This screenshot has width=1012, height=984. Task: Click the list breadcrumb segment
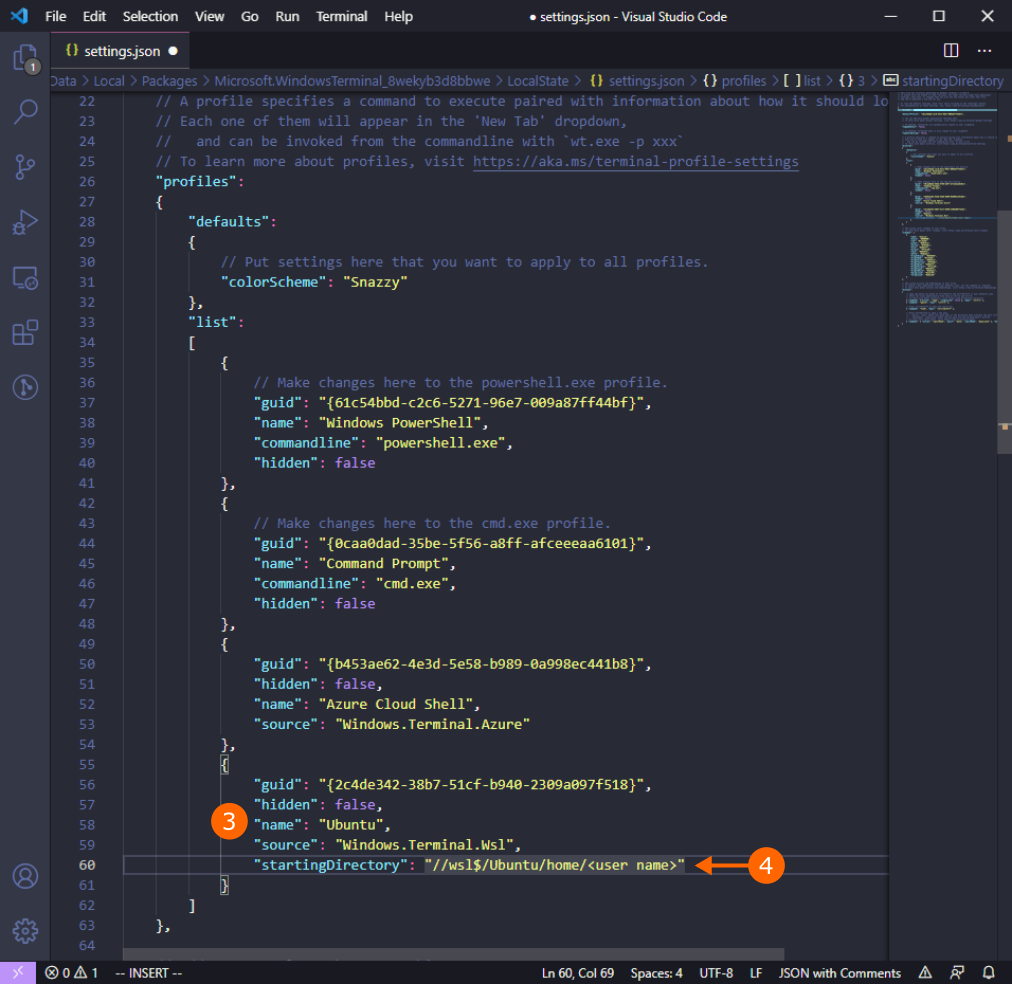(802, 81)
